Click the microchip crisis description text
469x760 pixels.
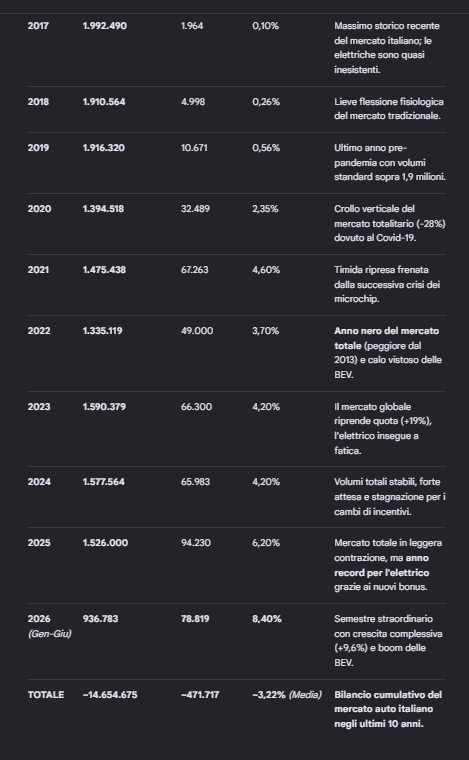[387, 285]
